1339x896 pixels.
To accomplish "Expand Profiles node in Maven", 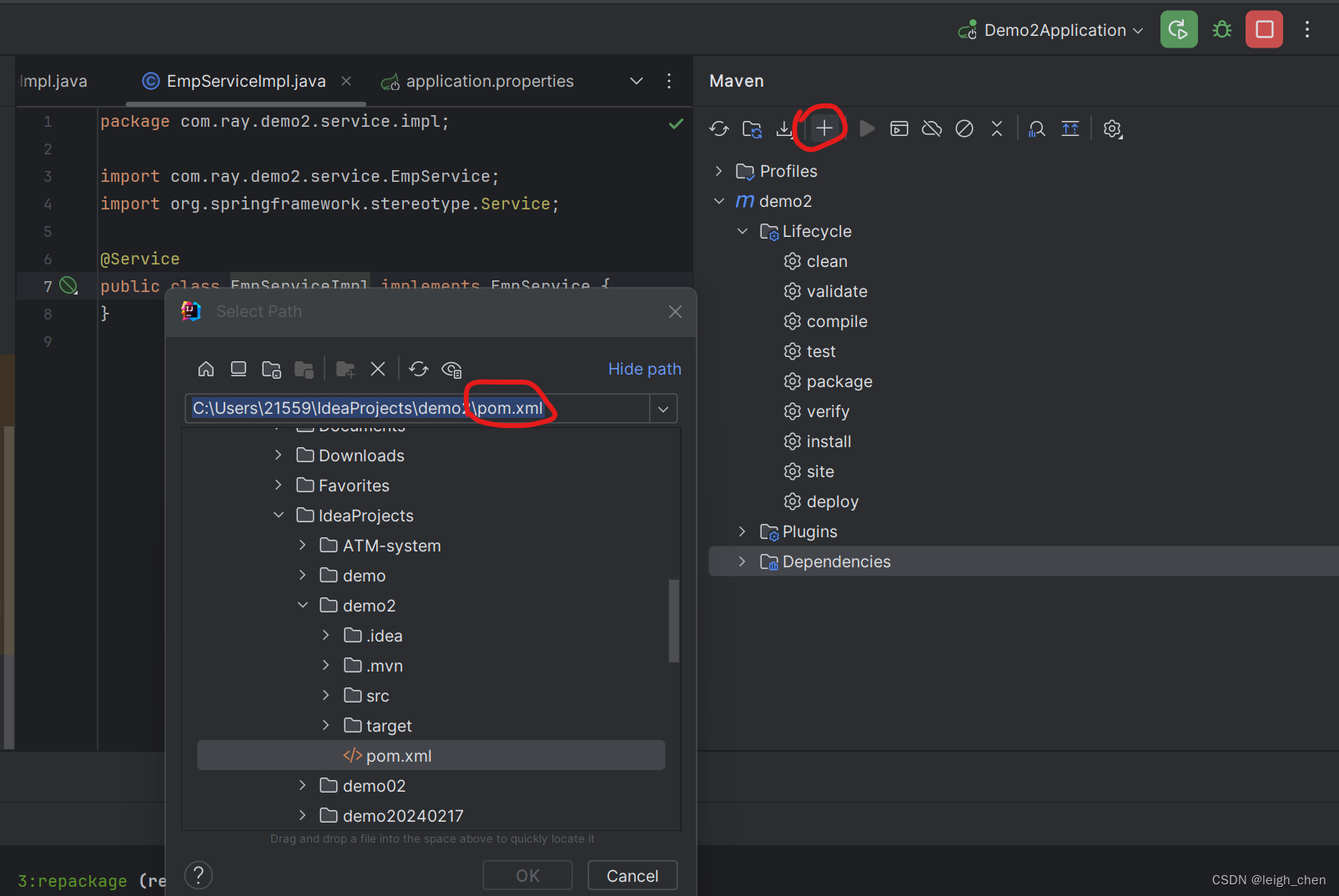I will tap(719, 171).
